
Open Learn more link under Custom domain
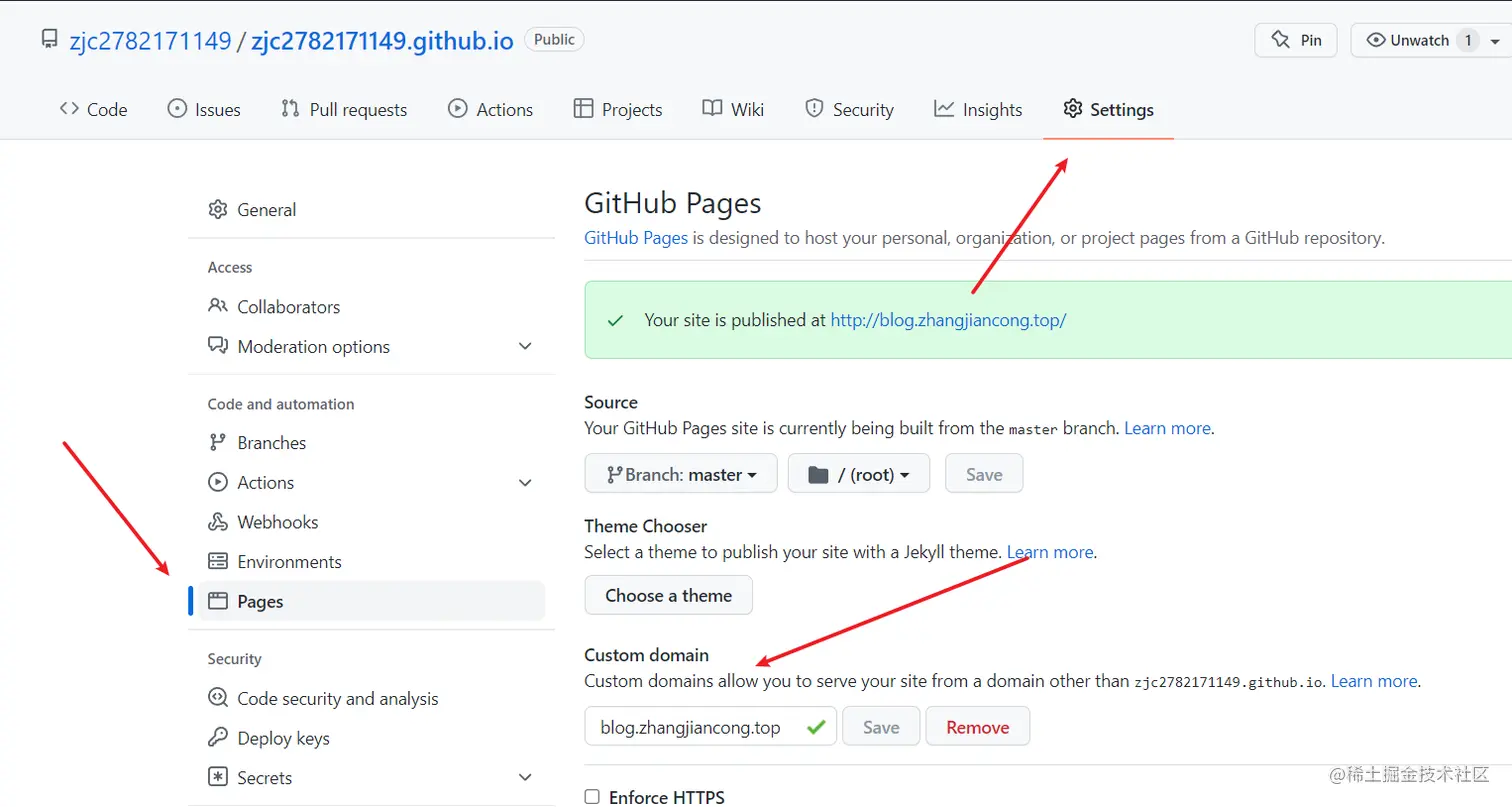pos(1374,681)
